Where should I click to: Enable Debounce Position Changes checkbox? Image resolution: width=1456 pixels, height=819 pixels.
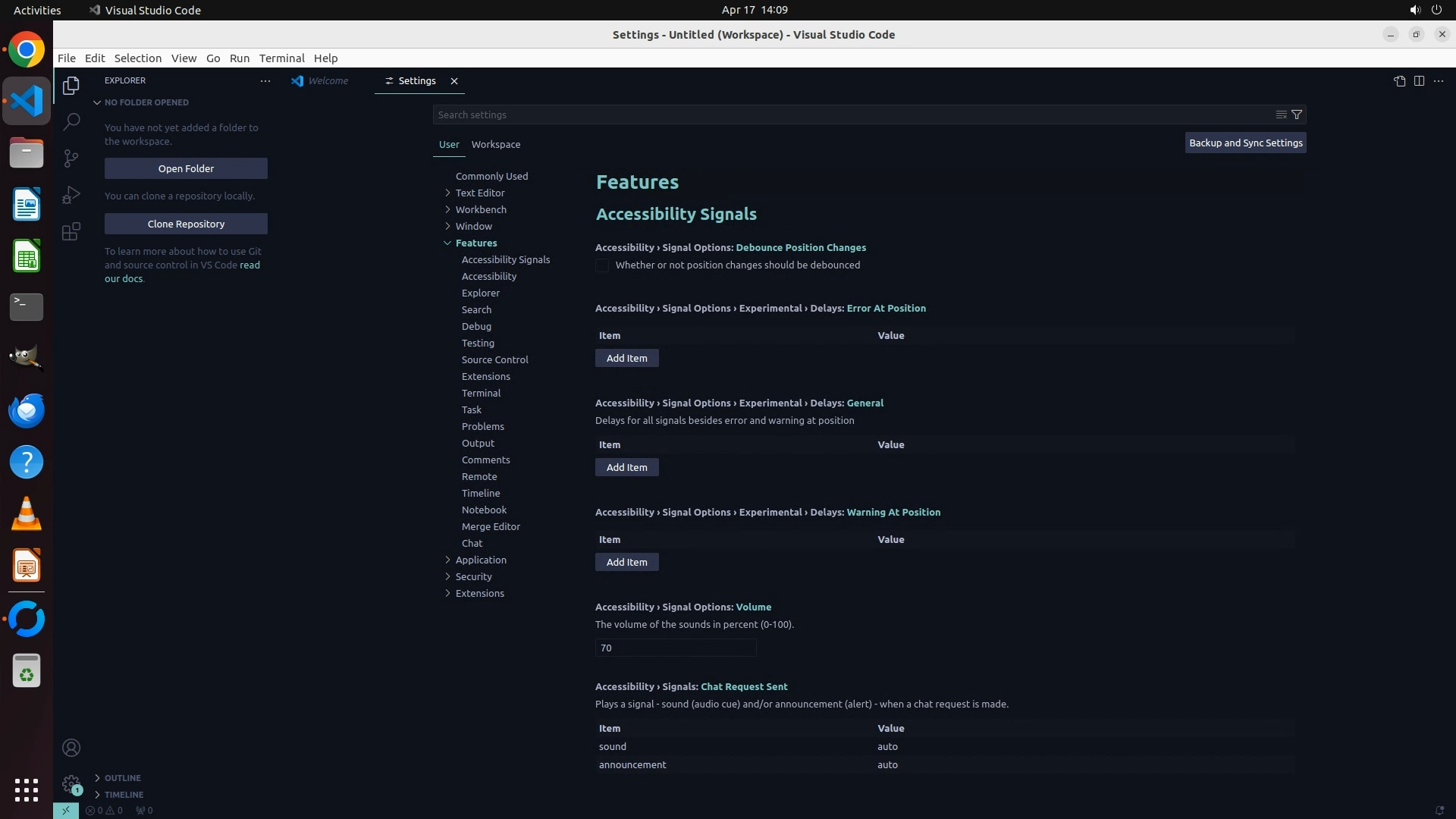(602, 265)
